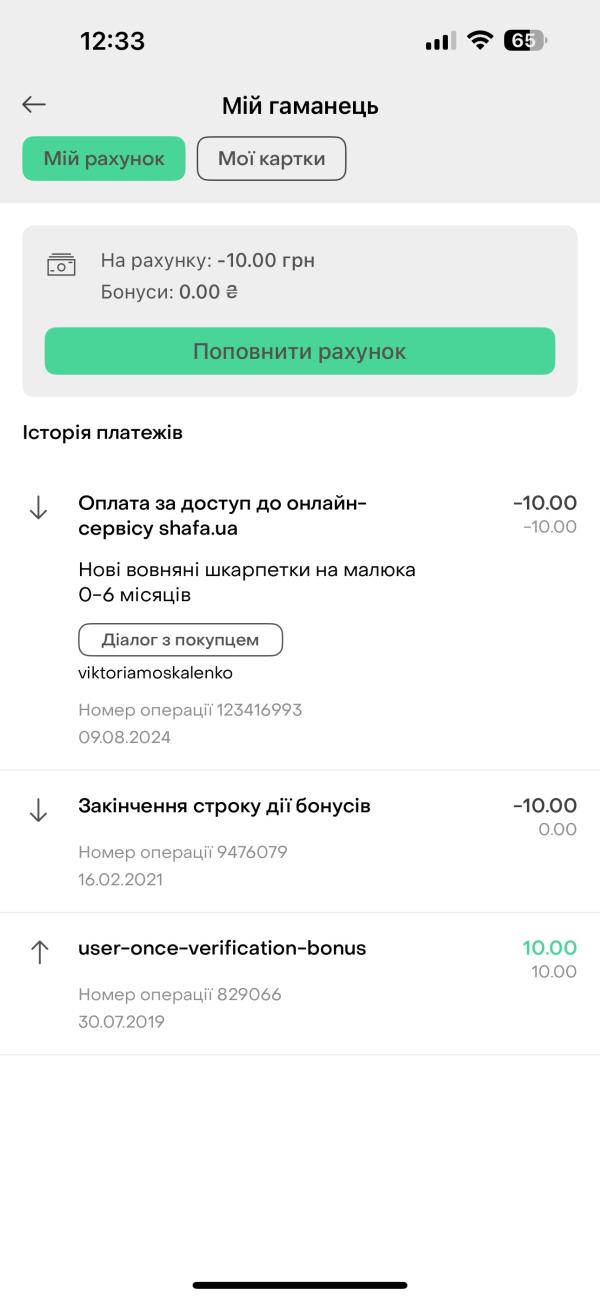This screenshot has width=600, height=1300.
Task: Select the Оплата за доступ transaction title
Action: [x=222, y=514]
